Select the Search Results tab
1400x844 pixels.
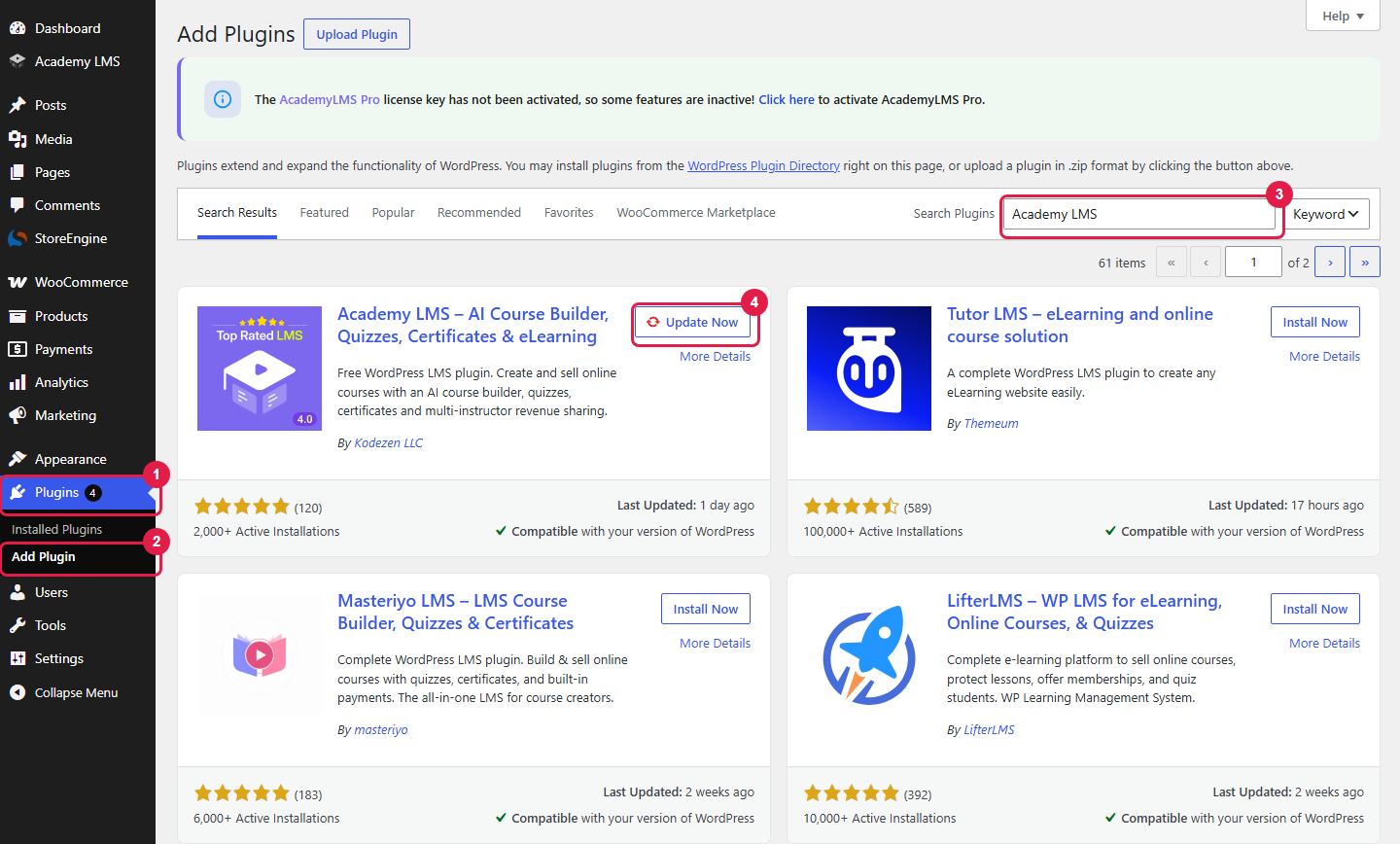[x=237, y=213]
